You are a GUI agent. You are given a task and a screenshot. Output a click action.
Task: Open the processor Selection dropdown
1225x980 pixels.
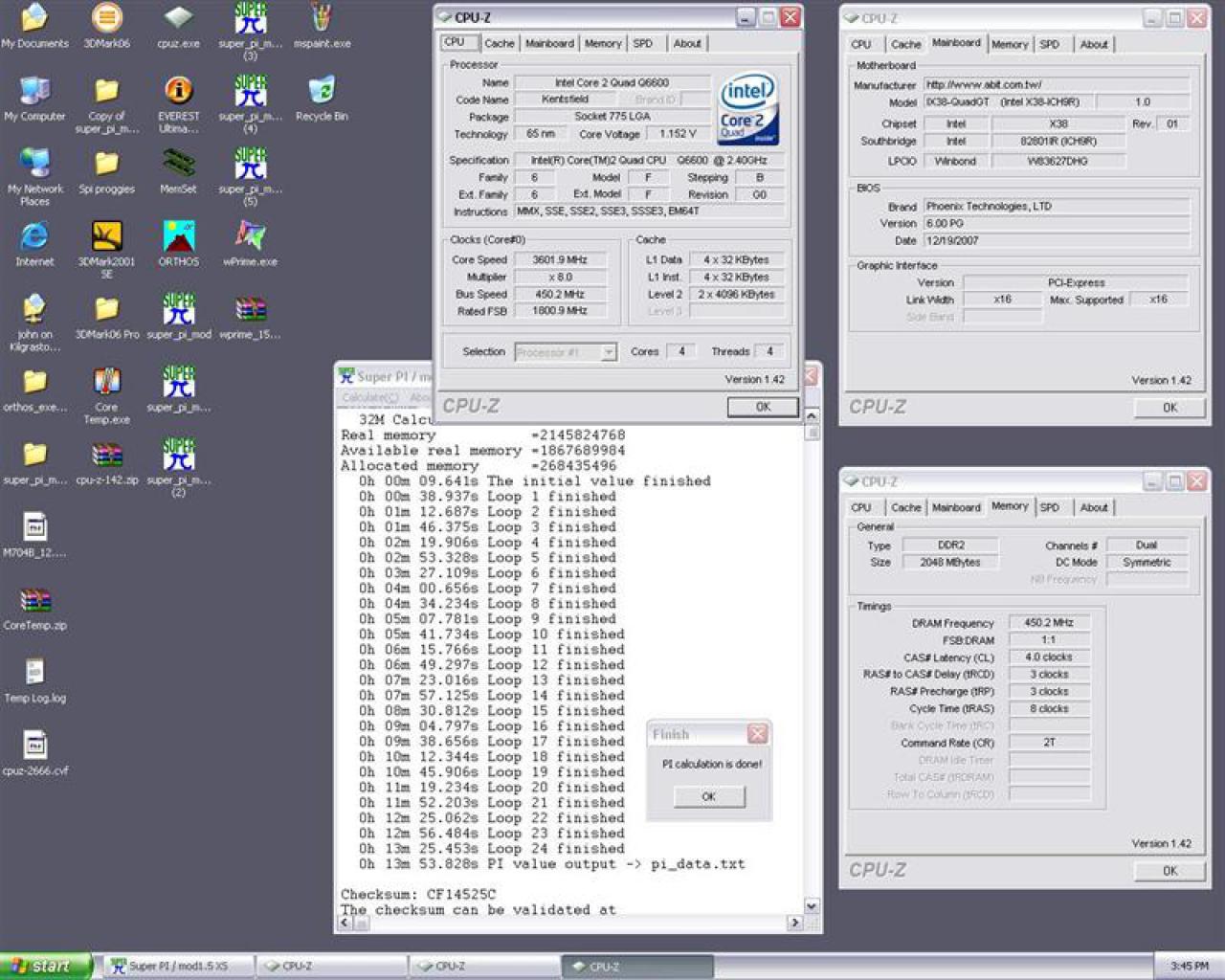[566, 352]
